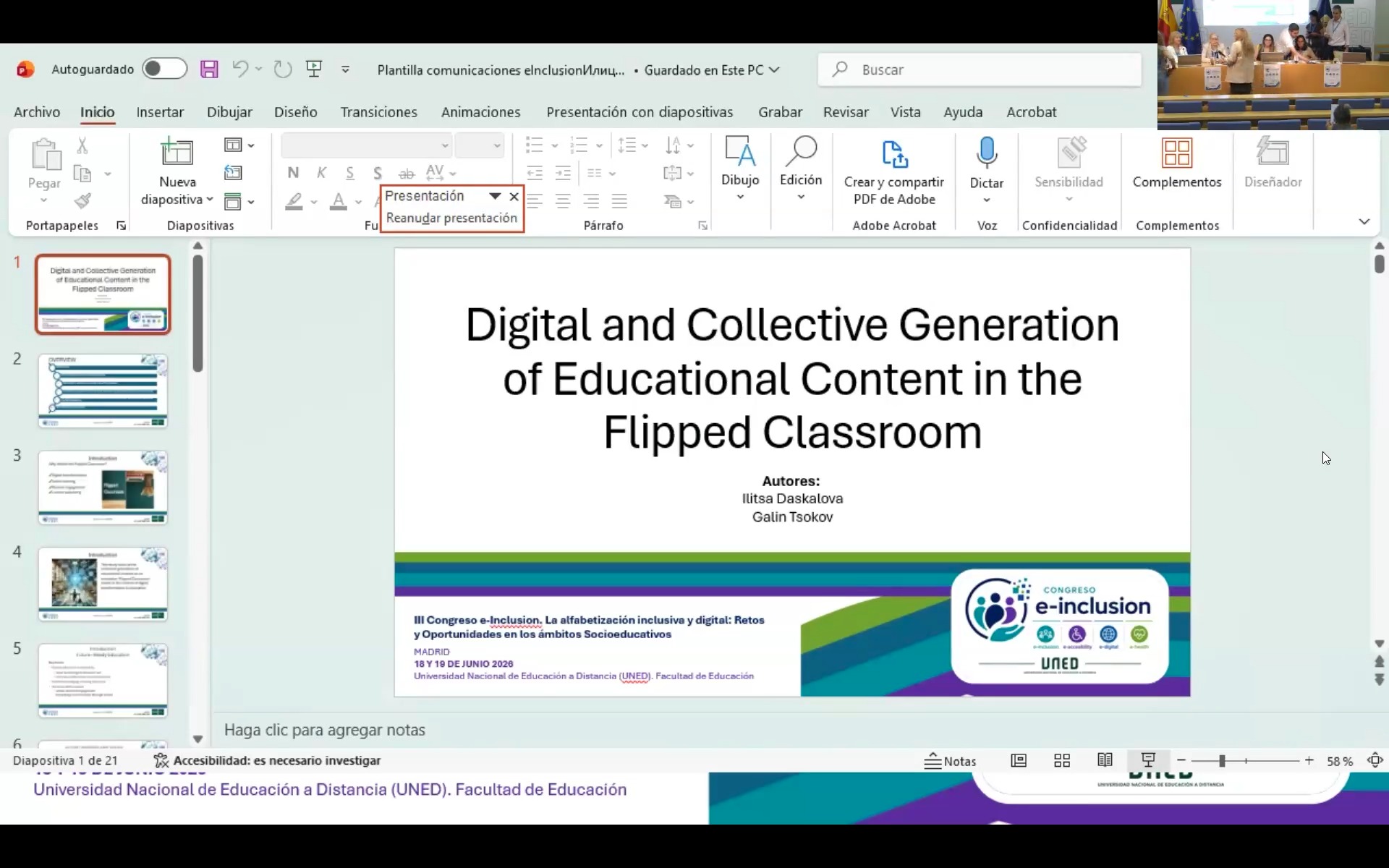Viewport: 1389px width, 868px height.
Task: Open the Acrobat tab
Action: click(x=1031, y=112)
